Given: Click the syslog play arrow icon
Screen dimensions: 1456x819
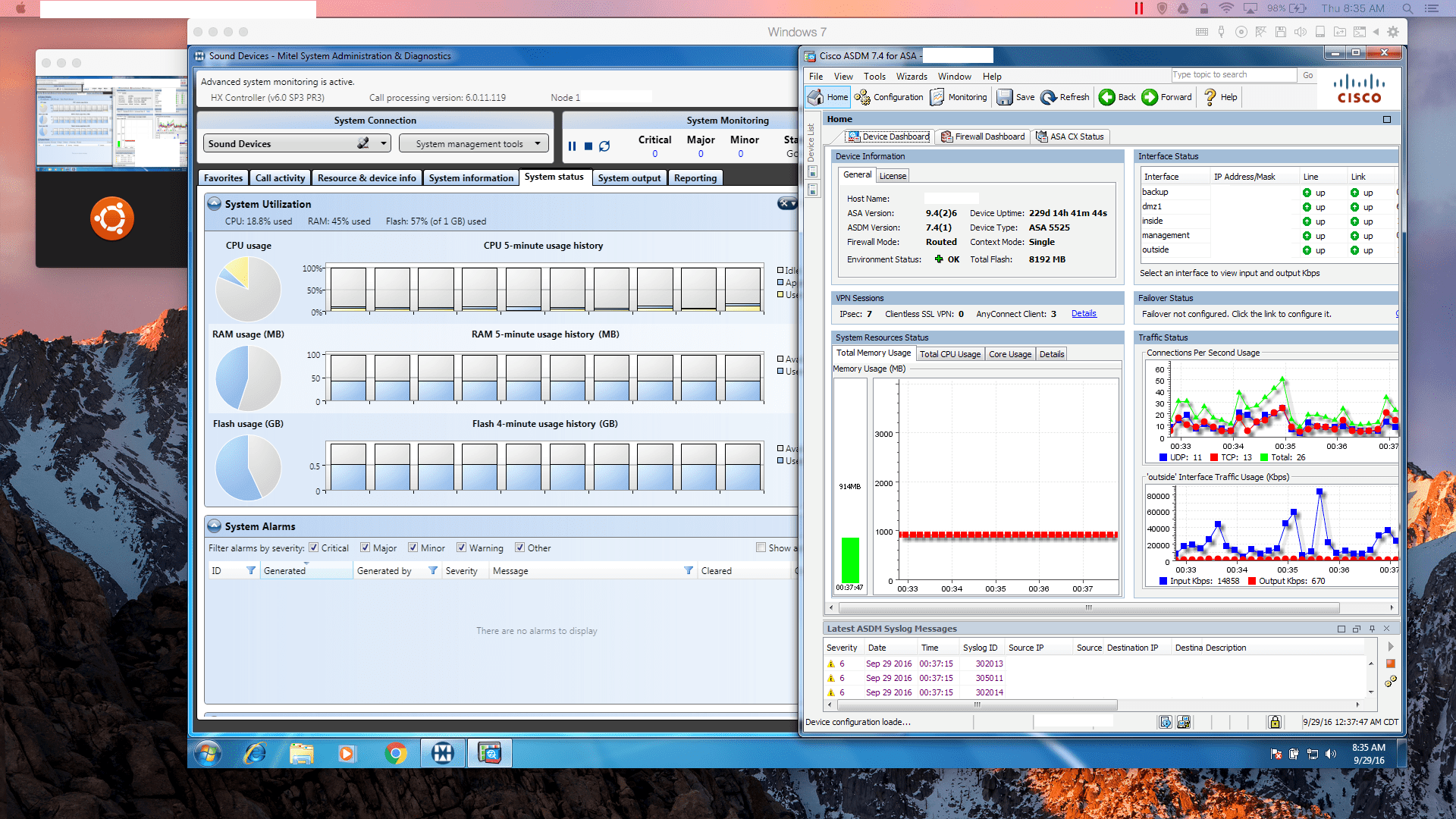Looking at the screenshot, I should (x=1391, y=647).
